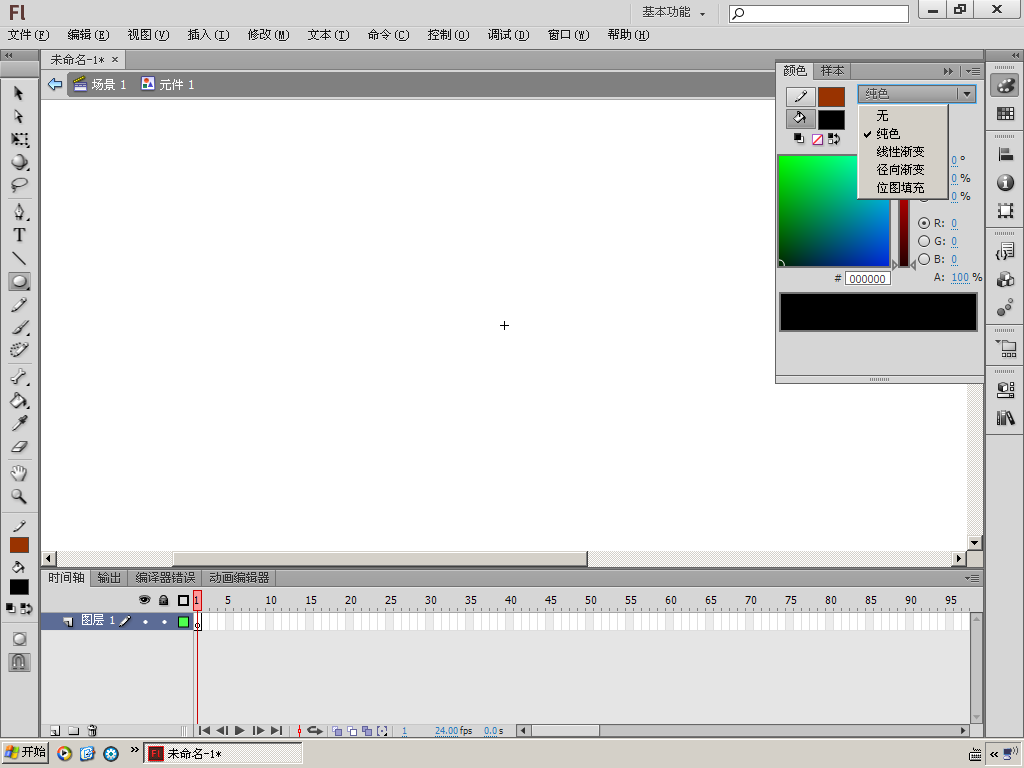
Task: Select the Oval shape tool
Action: 19,281
